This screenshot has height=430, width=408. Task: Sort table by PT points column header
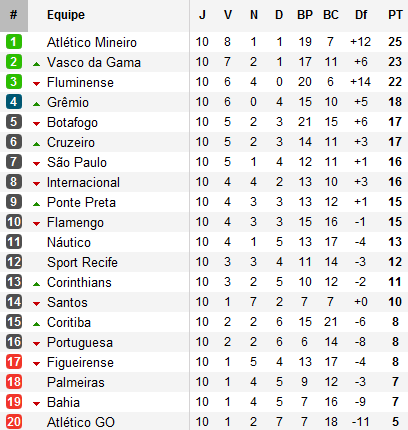395,15
